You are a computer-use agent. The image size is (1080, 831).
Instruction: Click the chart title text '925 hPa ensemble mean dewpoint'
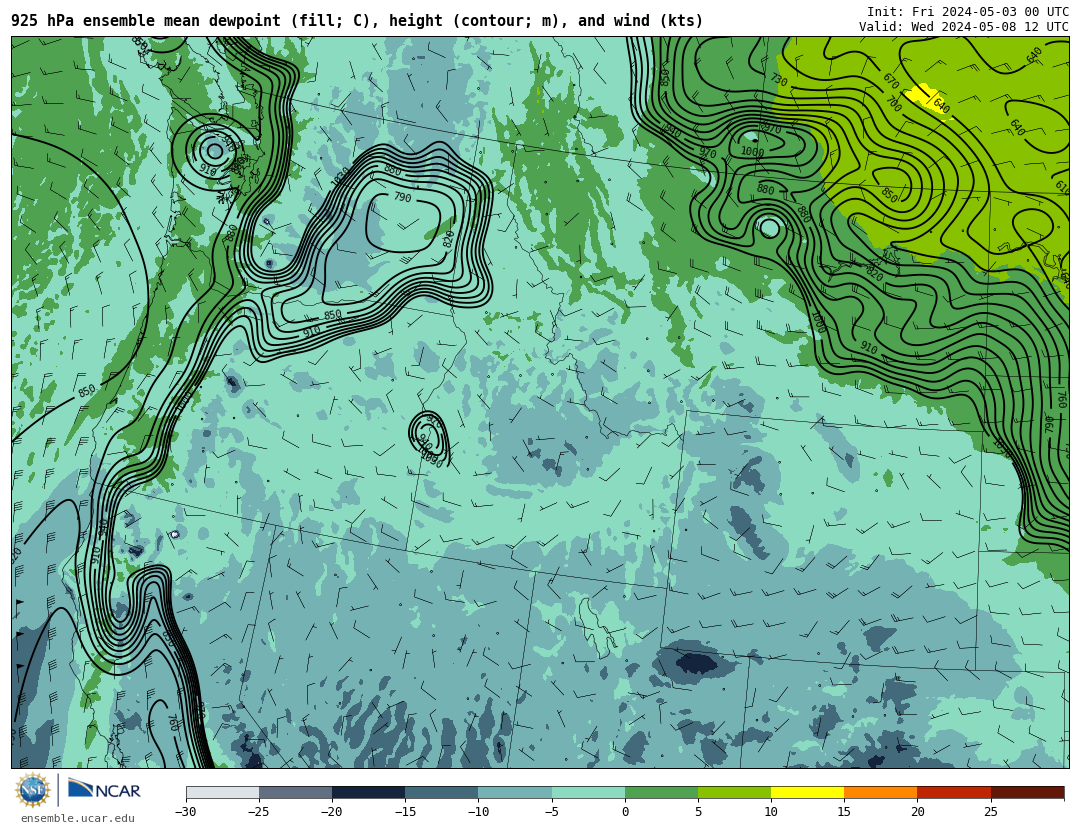[147, 21]
